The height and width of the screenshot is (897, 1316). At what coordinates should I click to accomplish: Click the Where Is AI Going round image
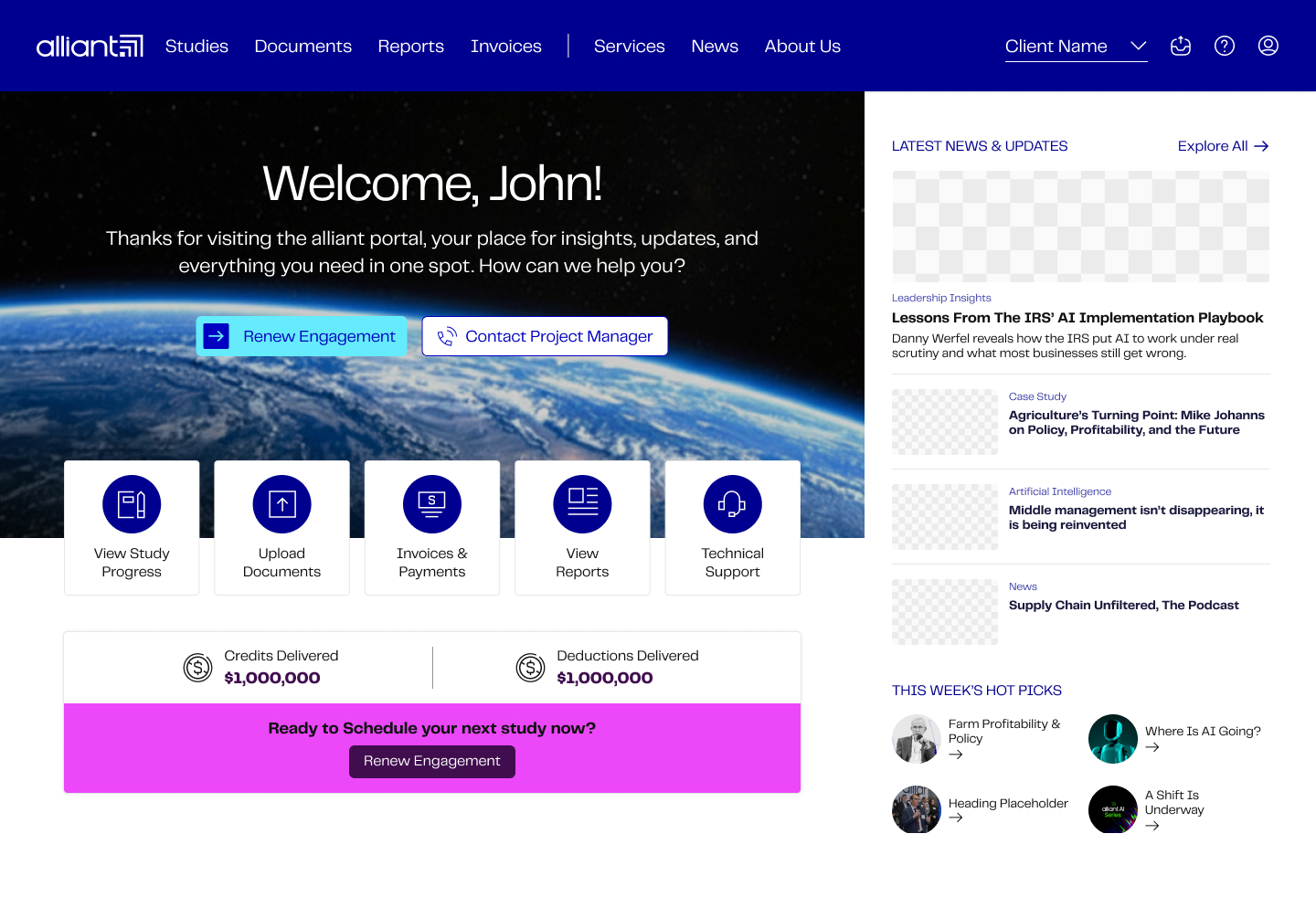tap(1113, 739)
